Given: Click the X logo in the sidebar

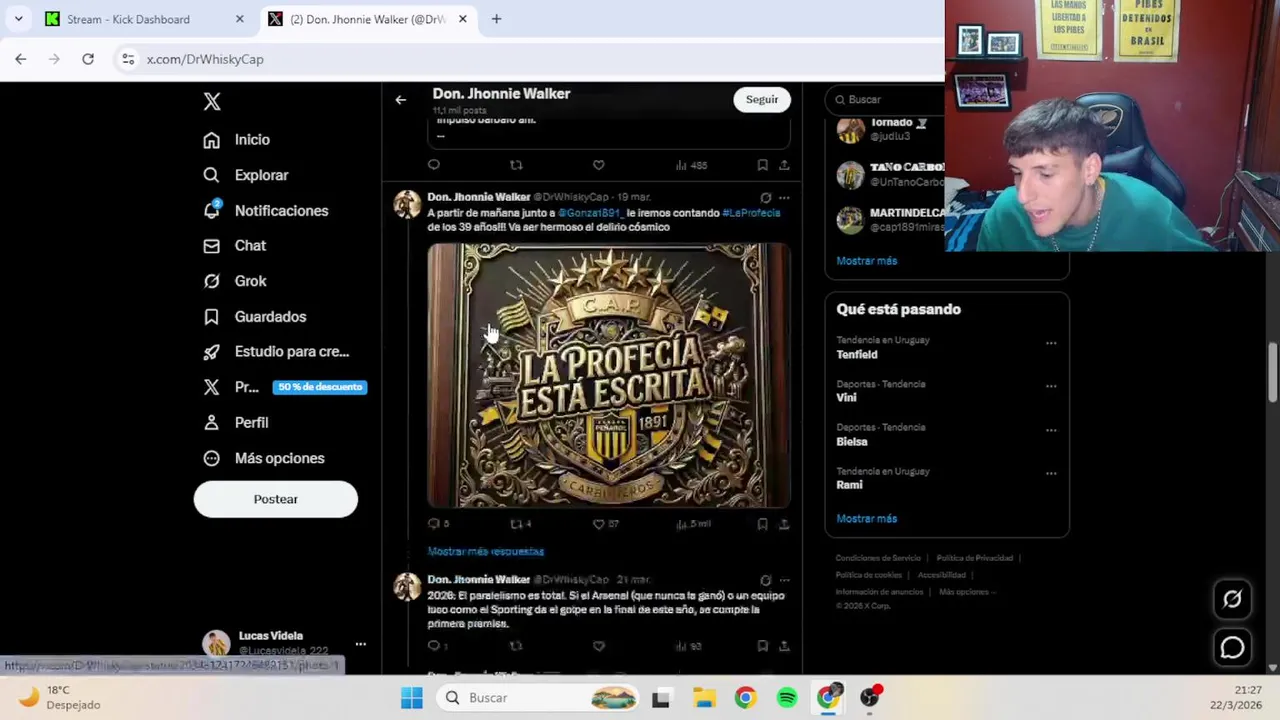Looking at the screenshot, I should pos(212,101).
